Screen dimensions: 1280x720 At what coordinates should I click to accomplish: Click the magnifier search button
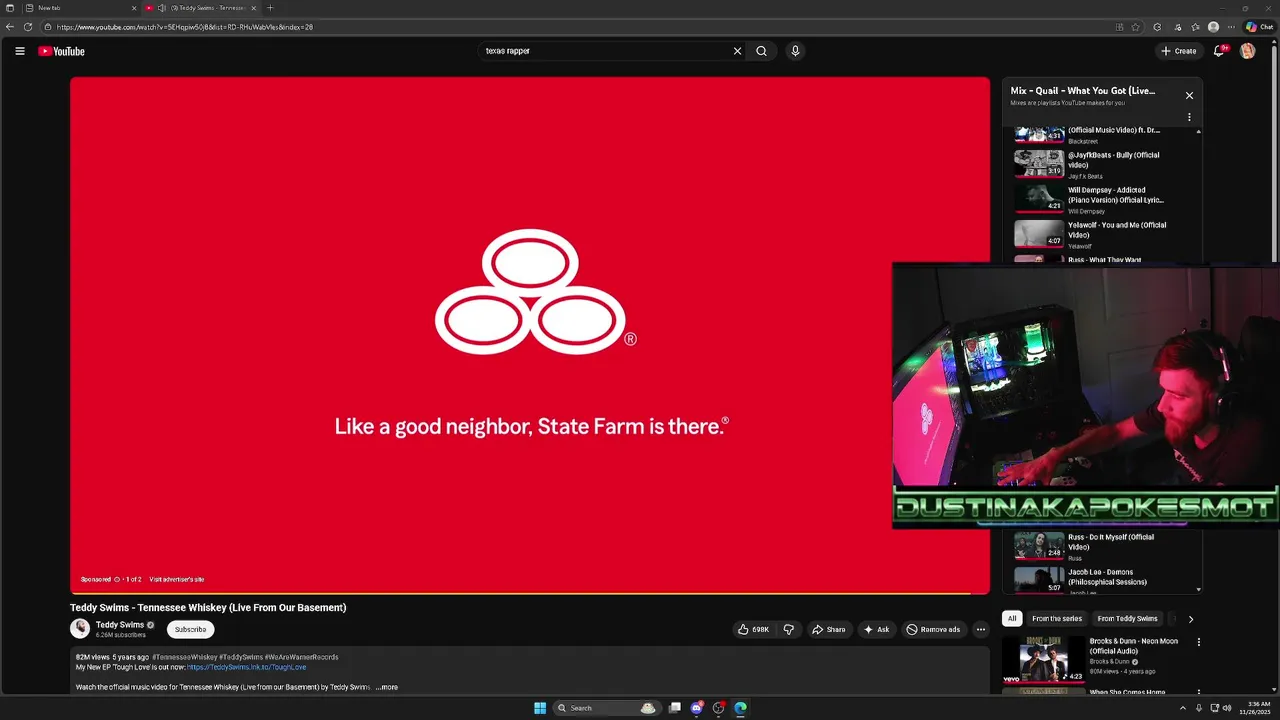761,51
